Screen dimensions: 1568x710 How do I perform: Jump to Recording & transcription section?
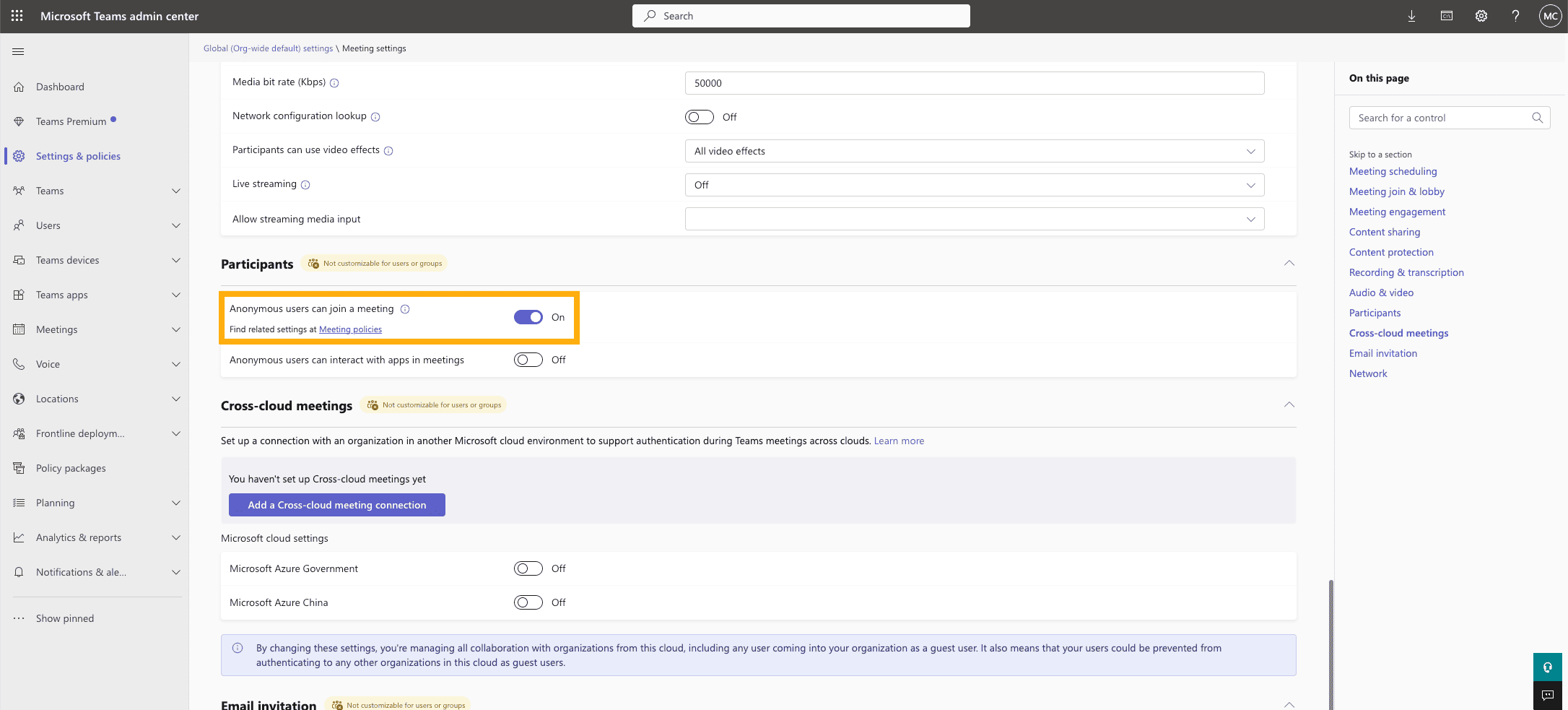[x=1406, y=272]
